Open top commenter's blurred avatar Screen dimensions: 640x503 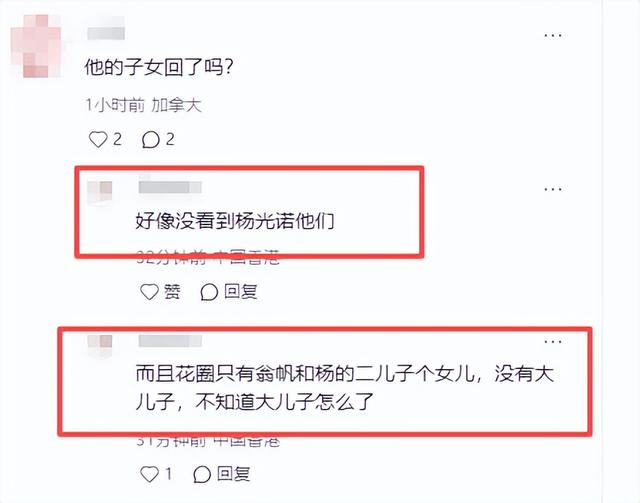click(36, 46)
